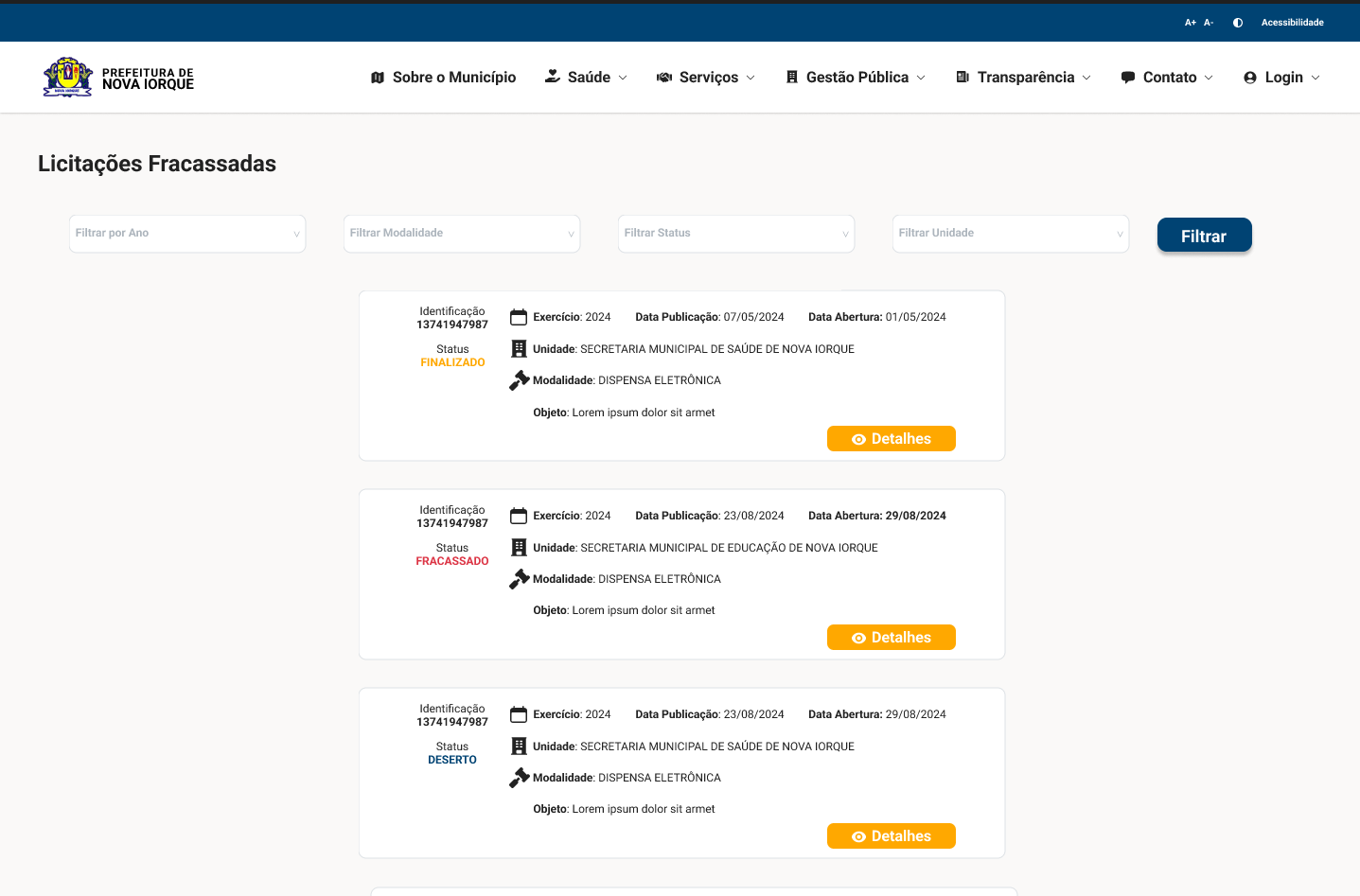Click the calendar icon in the FRACASSADO card
This screenshot has height=896, width=1360.
(519, 516)
